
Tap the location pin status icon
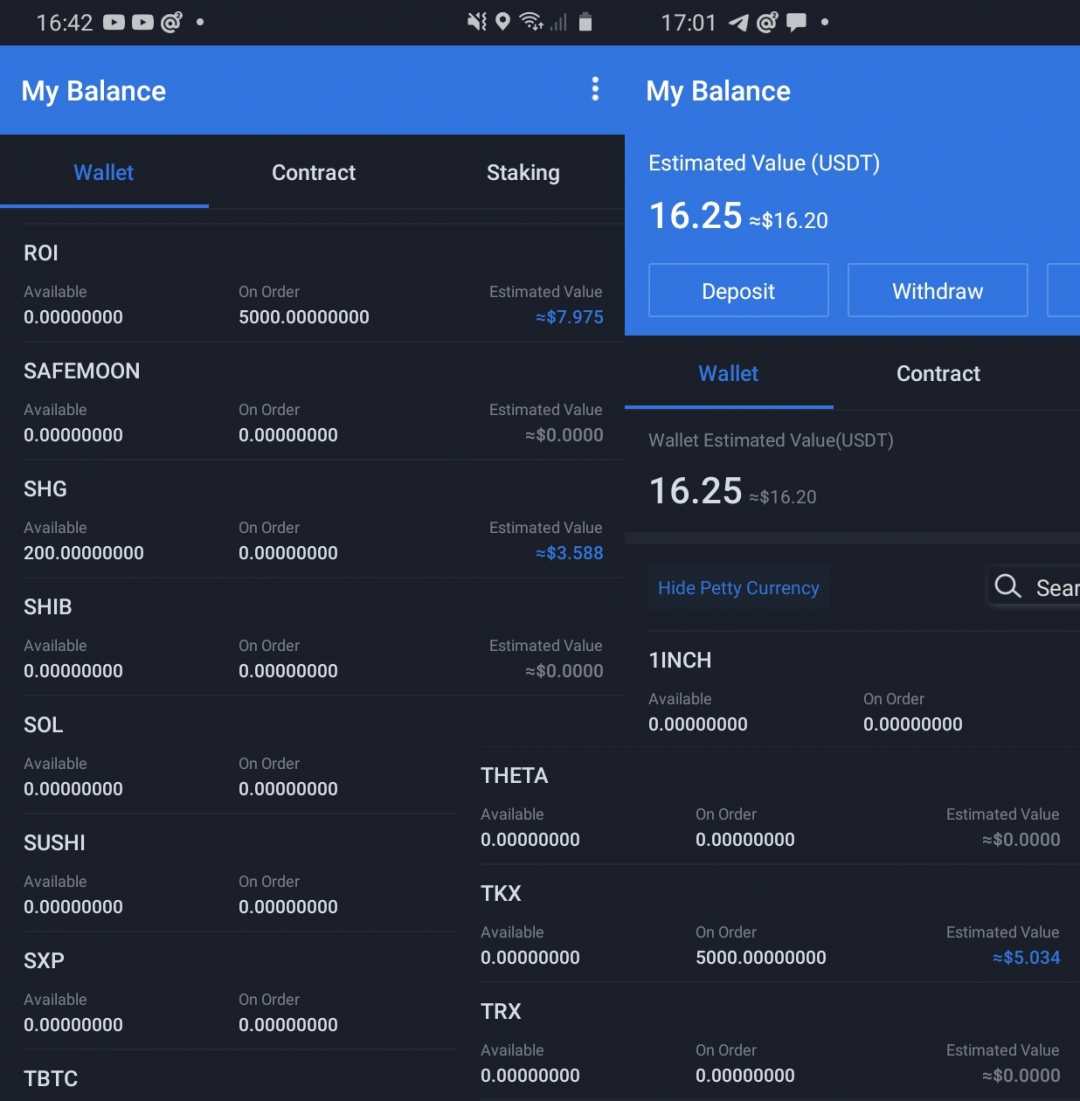pyautogui.click(x=503, y=22)
